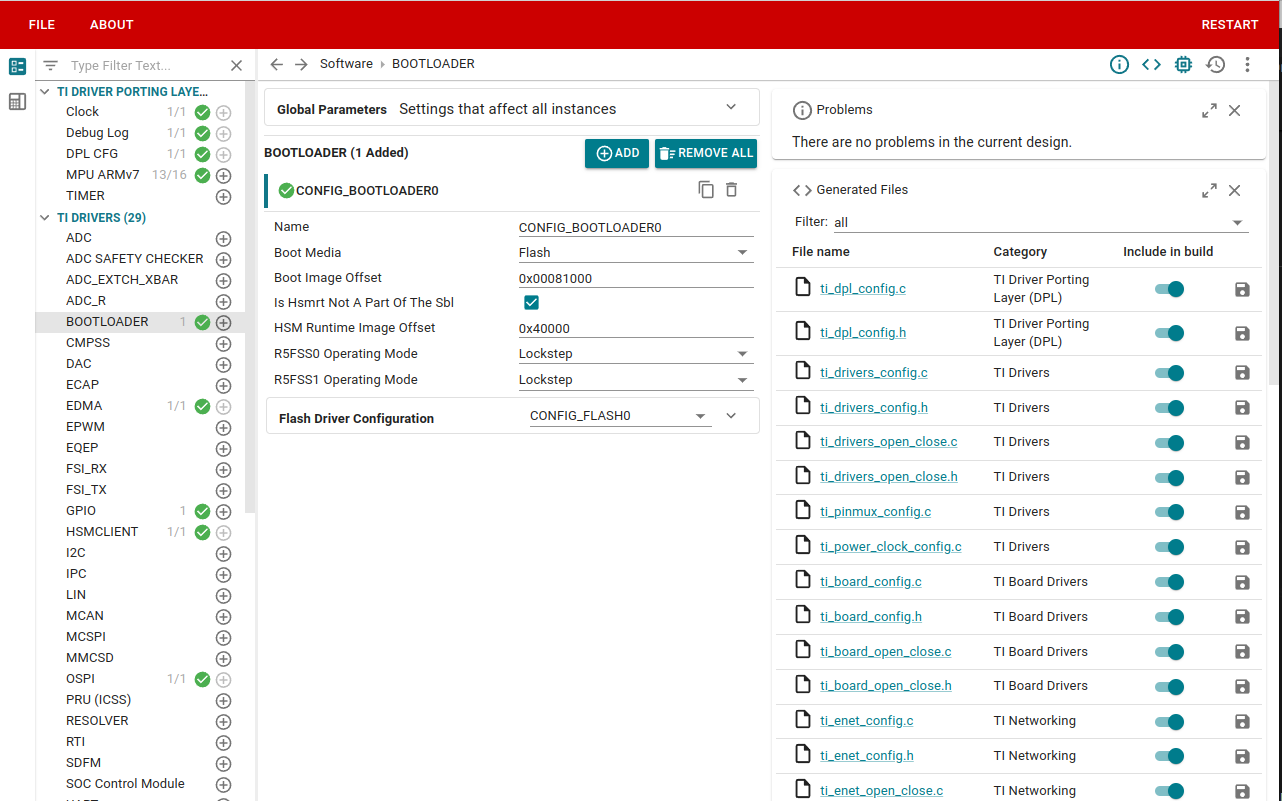1282x801 pixels.
Task: Click save icon for ti_dpl_config.c
Action: point(1242,290)
